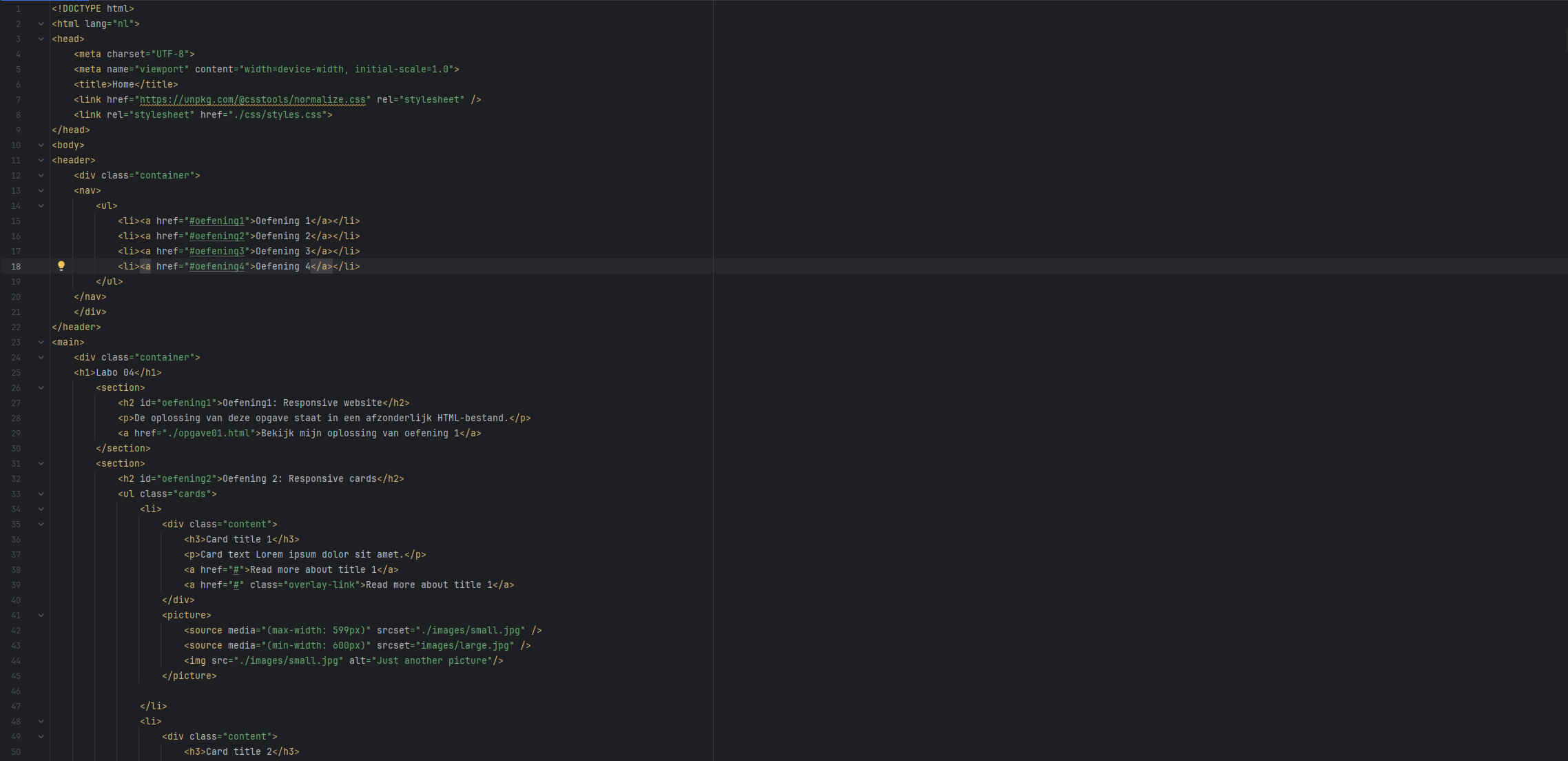The width and height of the screenshot is (1568, 761).
Task: Click the viewport content value
Action: [x=347, y=70]
